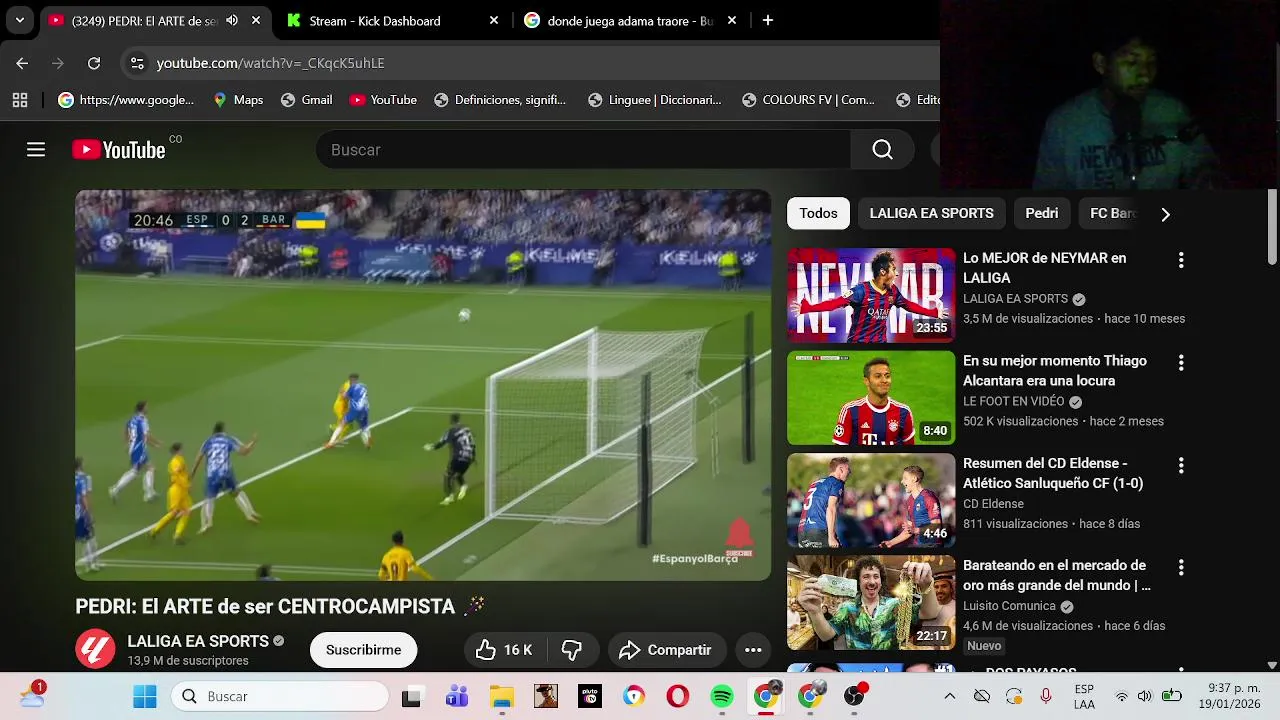
Task: Click the address bar URL youtube.com/watch
Action: pos(270,63)
